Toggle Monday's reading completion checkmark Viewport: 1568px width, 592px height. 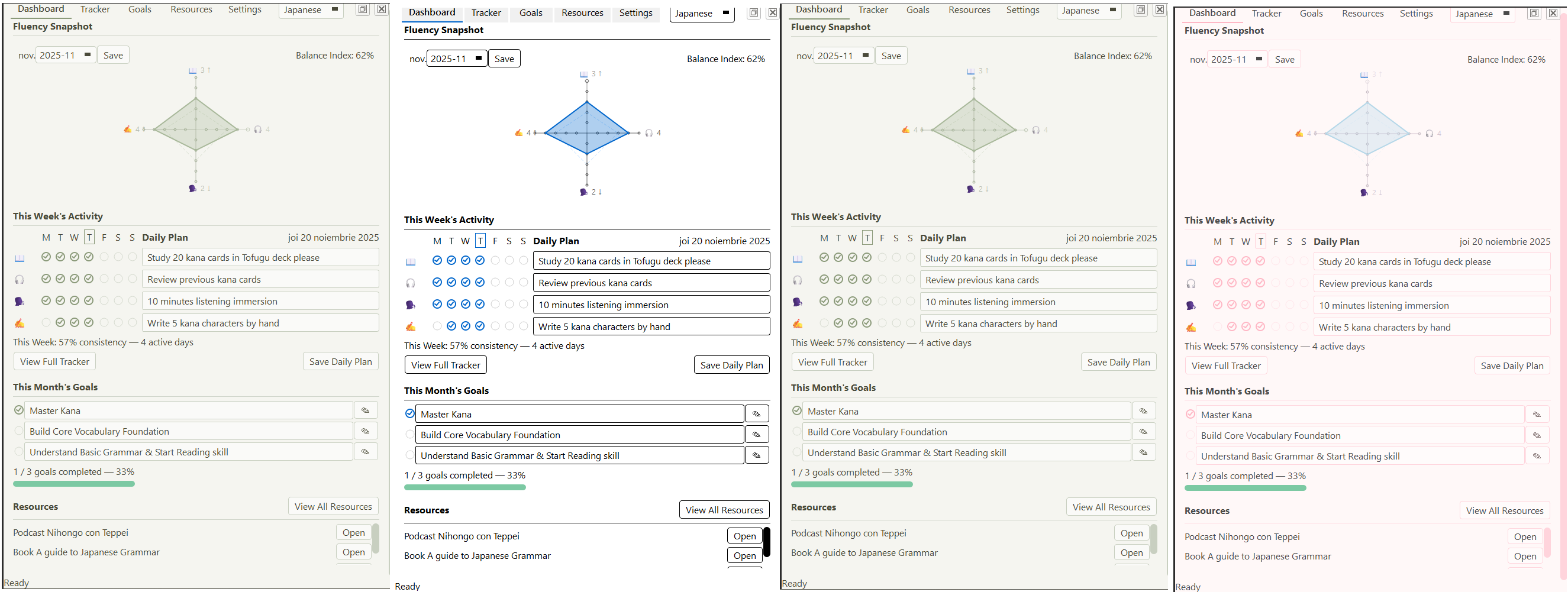(46, 257)
